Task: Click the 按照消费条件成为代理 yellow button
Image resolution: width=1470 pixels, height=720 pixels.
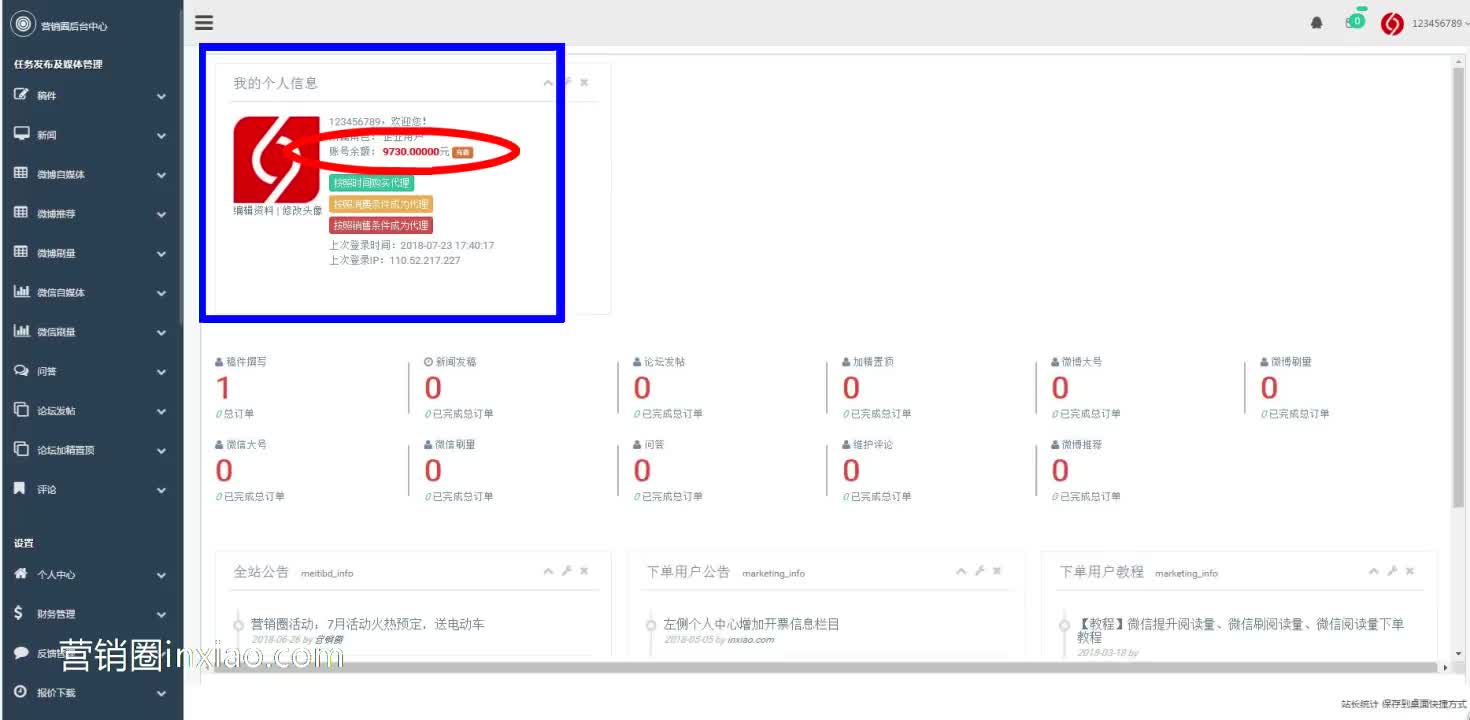Action: pyautogui.click(x=381, y=204)
